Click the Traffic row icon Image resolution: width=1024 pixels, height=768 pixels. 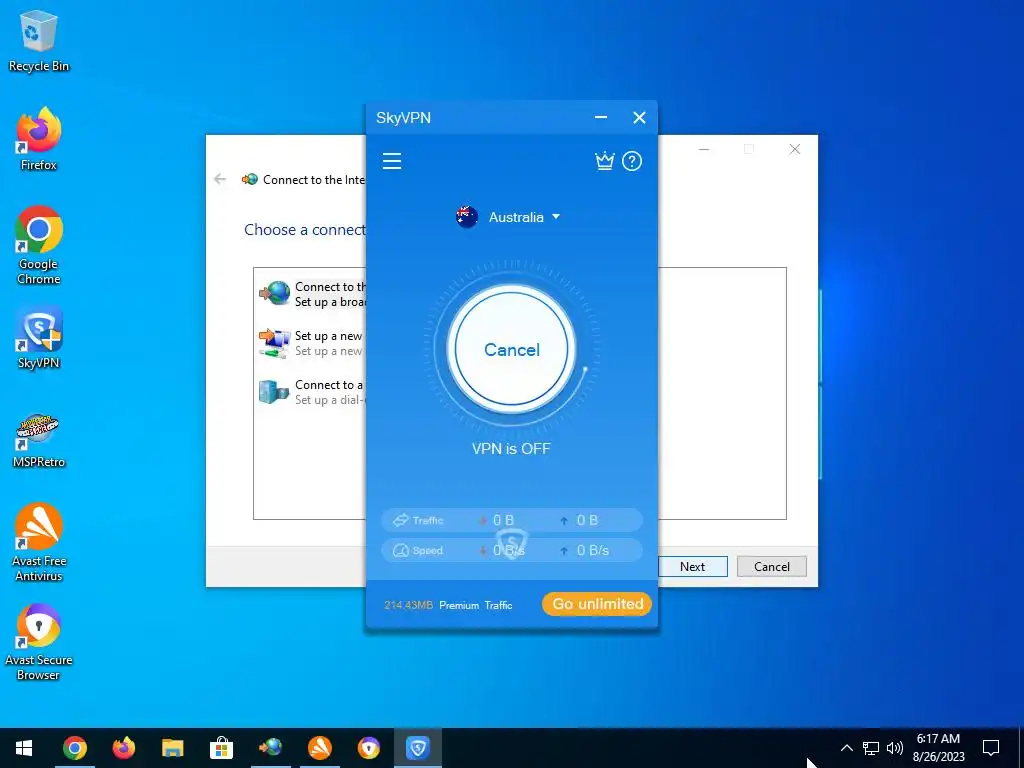(400, 520)
